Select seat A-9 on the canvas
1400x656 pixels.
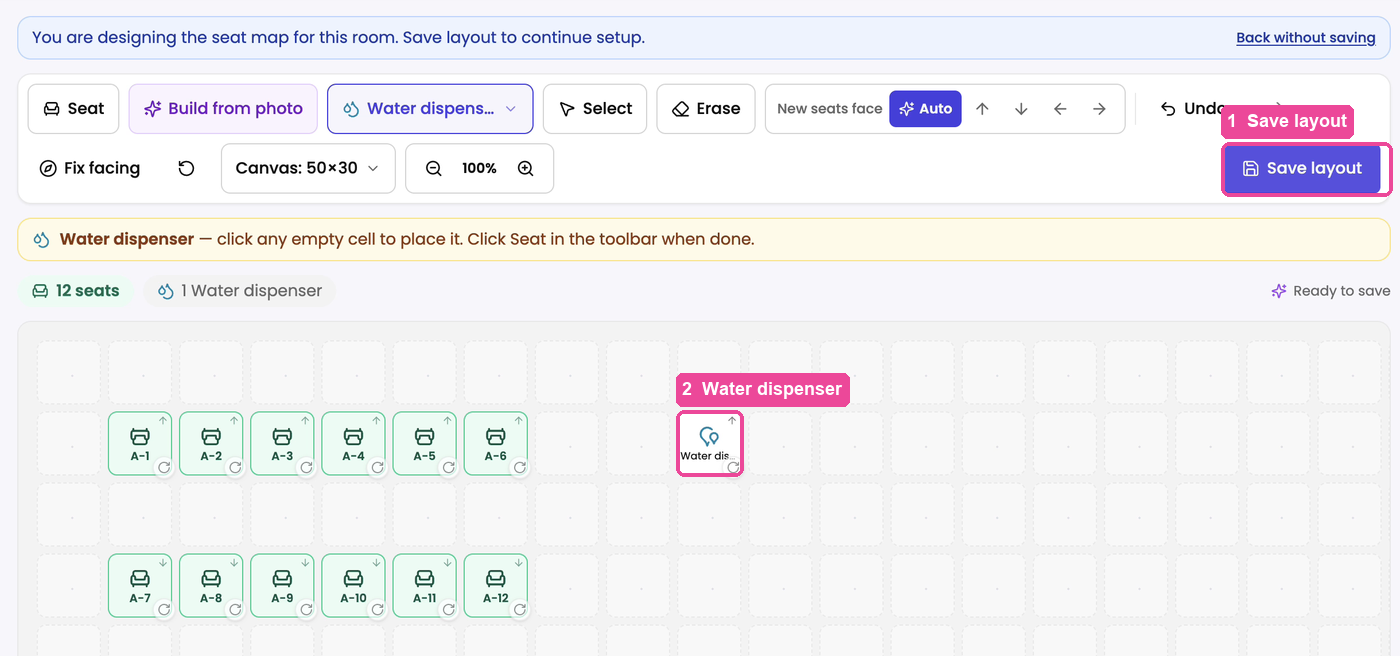tap(282, 586)
